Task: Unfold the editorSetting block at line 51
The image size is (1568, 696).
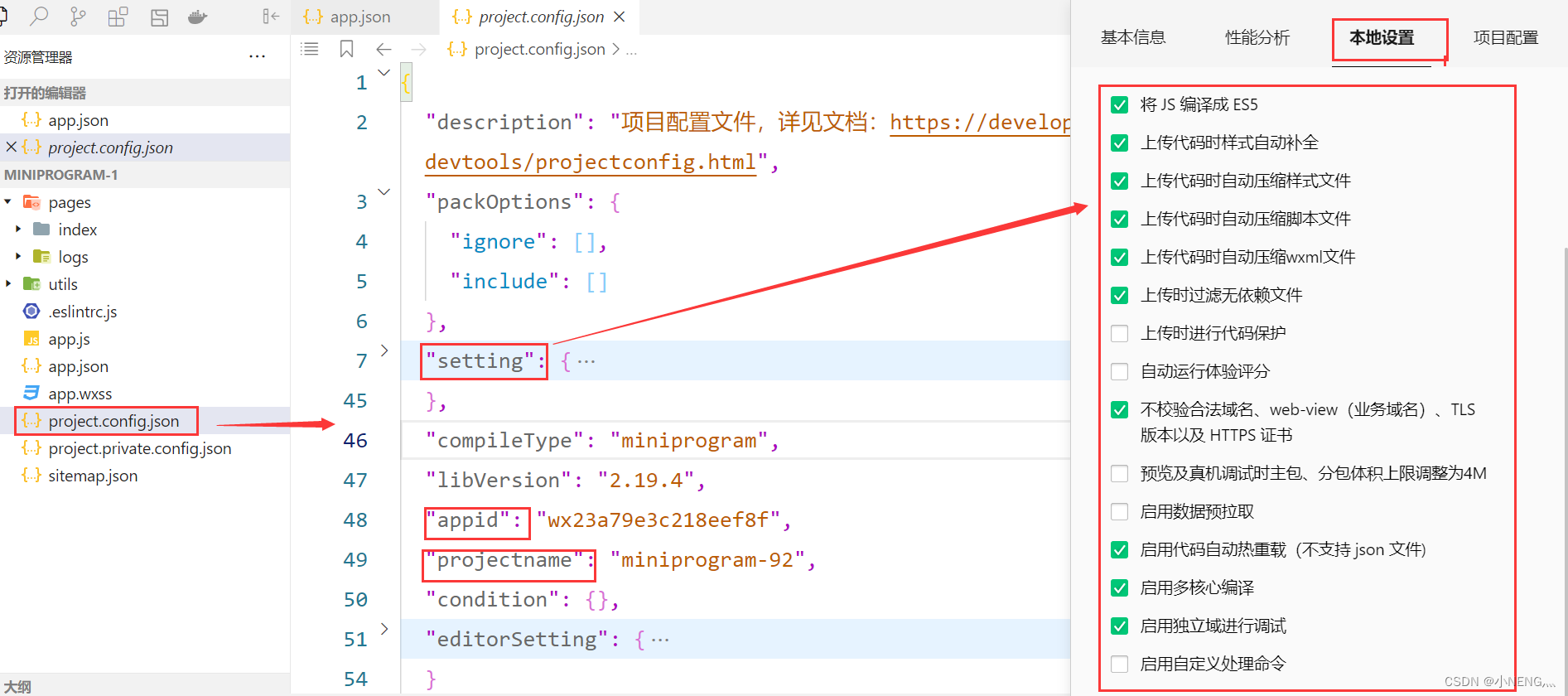Action: click(384, 629)
